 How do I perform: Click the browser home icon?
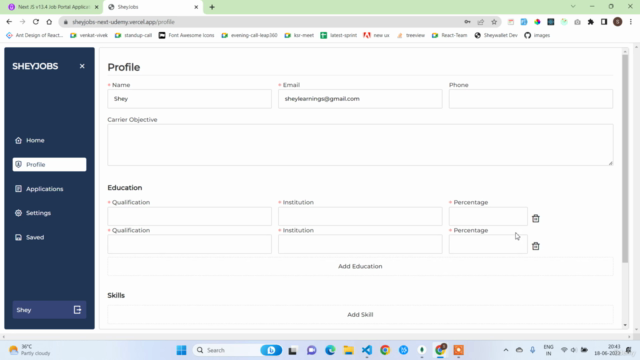[x=49, y=22]
